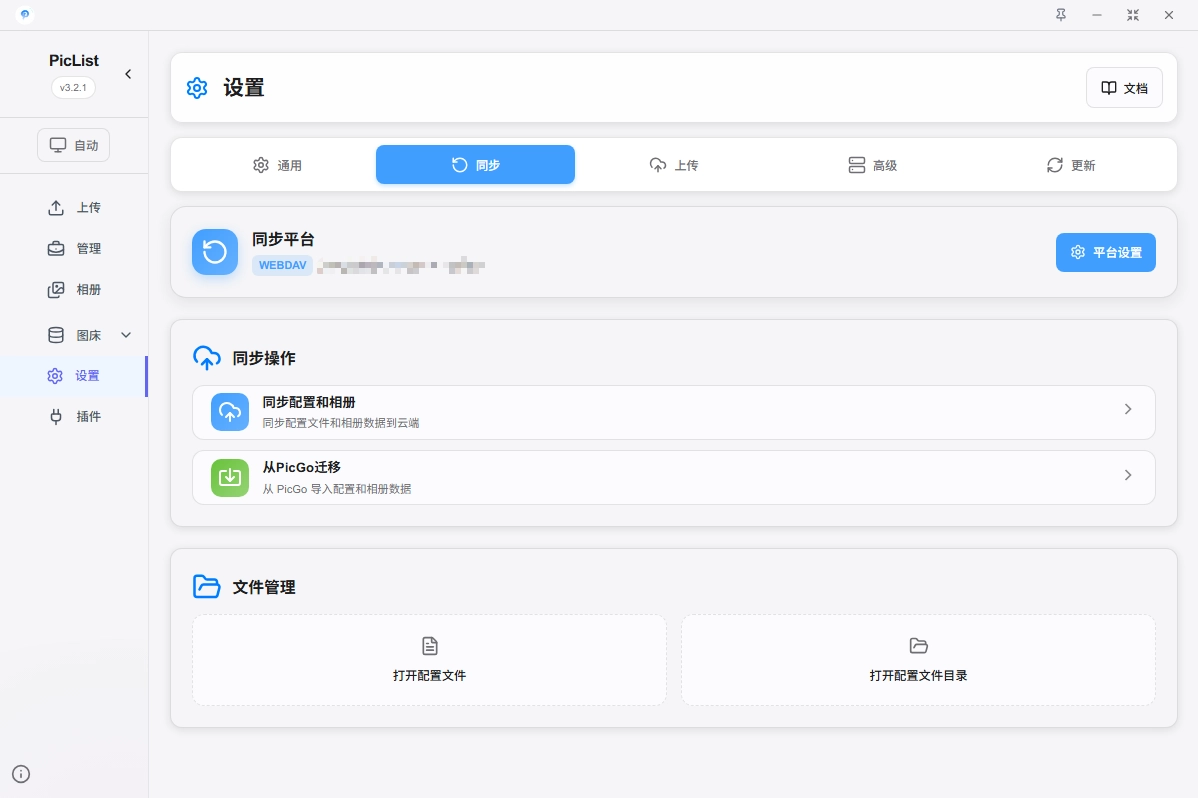The image size is (1198, 798).
Task: Toggle the 自动 theme mode button
Action: coord(74,145)
